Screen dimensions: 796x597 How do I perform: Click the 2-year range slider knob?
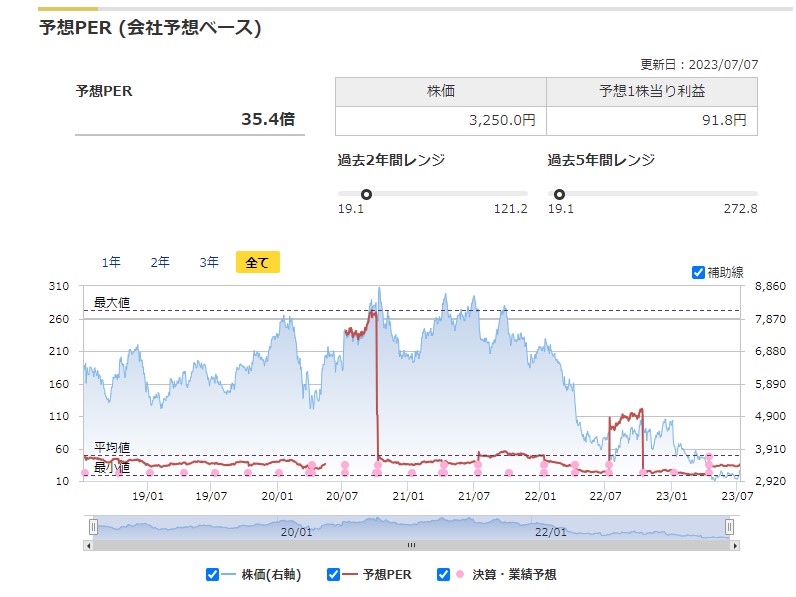tap(366, 194)
